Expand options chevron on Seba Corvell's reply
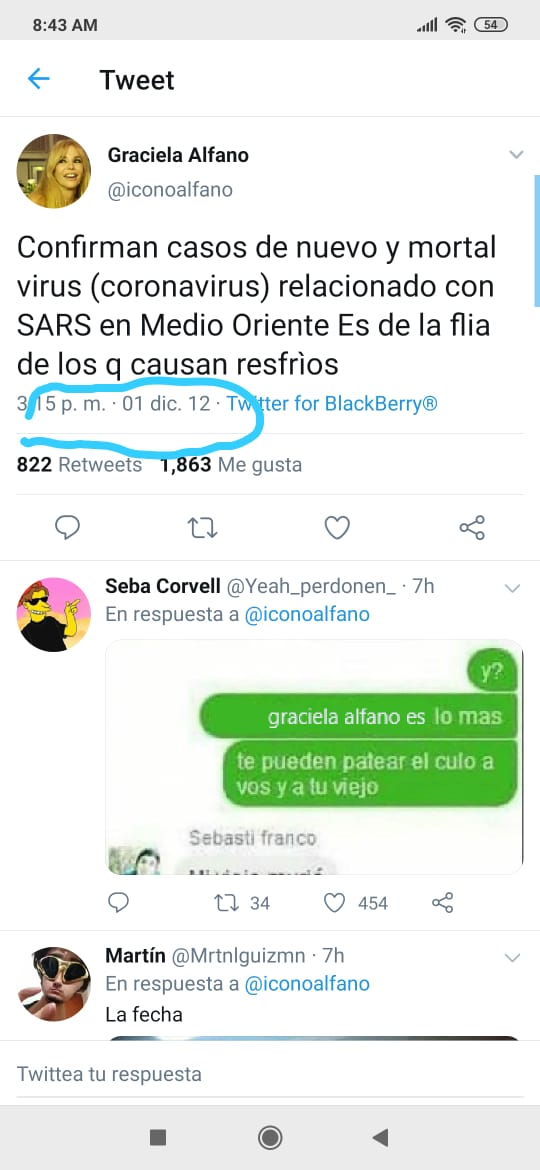 (x=512, y=588)
